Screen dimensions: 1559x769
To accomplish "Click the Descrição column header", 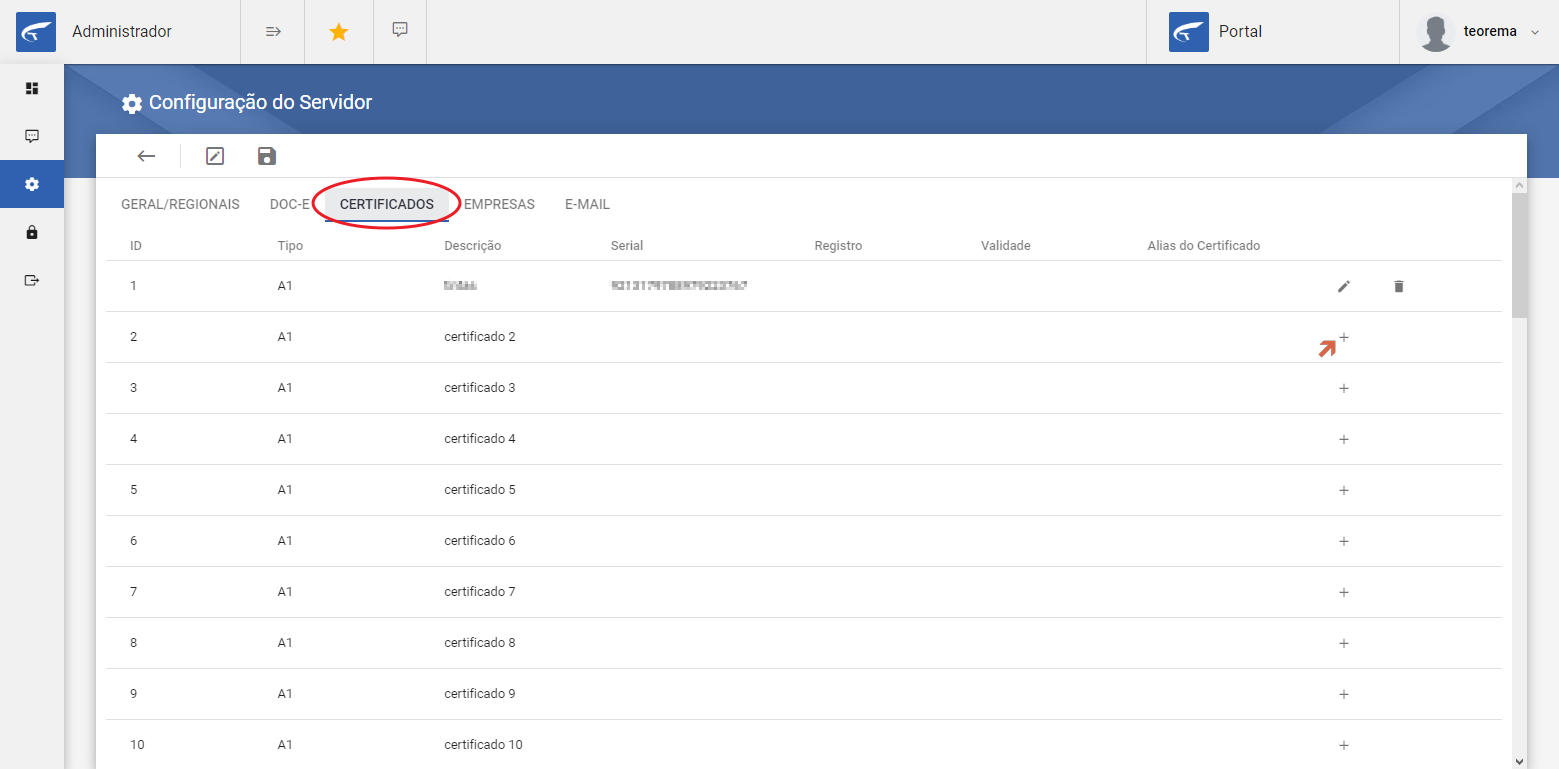I will click(473, 246).
